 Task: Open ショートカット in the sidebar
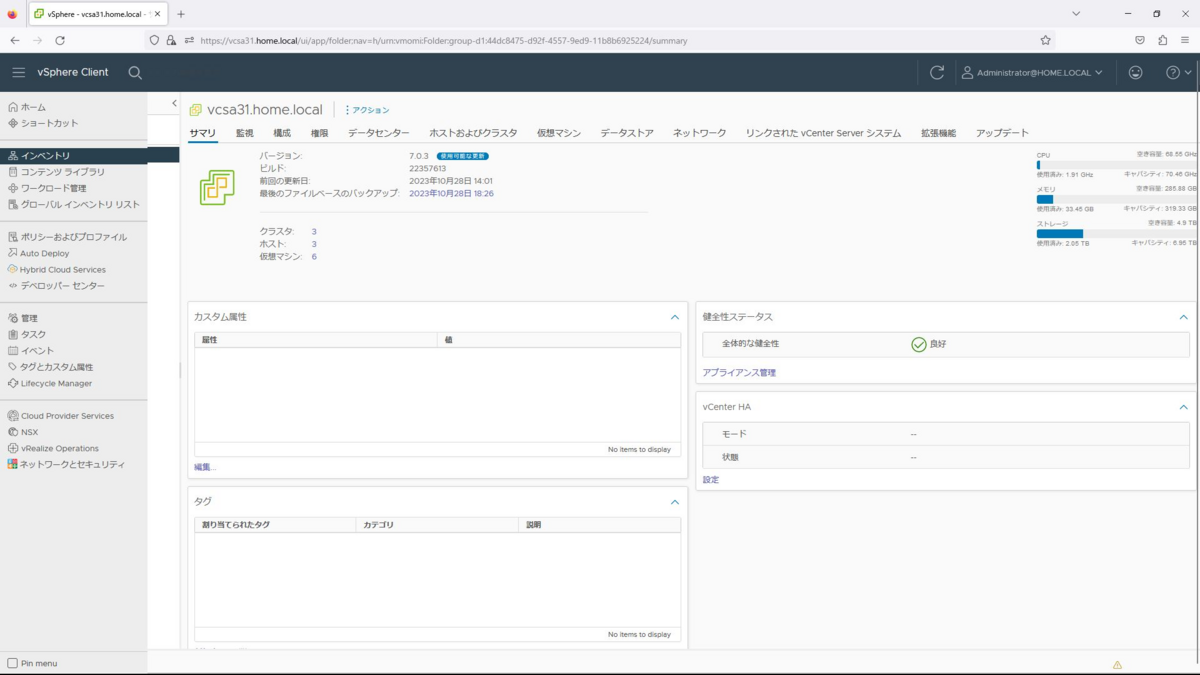43,123
